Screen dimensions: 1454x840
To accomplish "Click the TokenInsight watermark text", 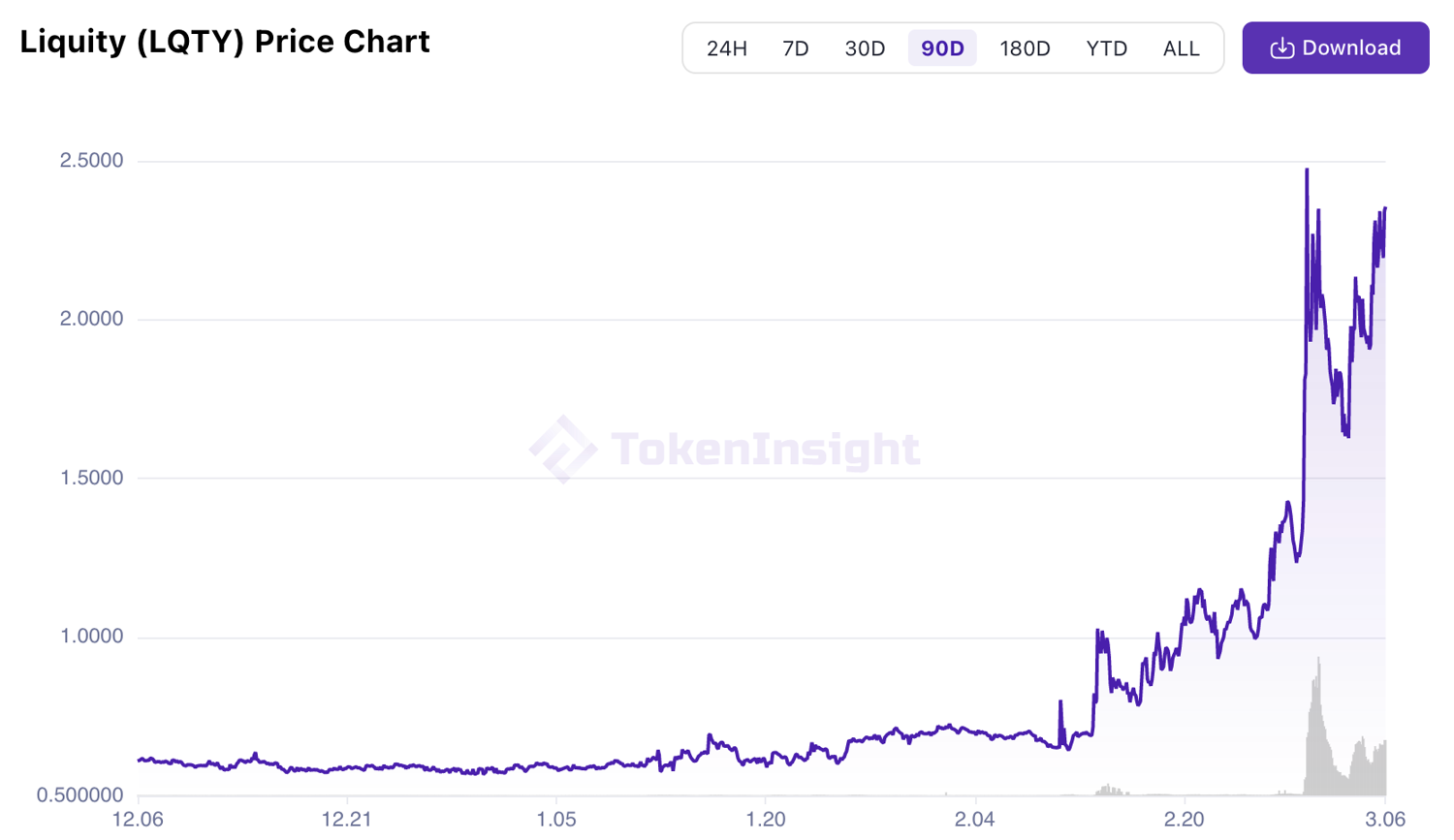I will pyautogui.click(x=765, y=450).
